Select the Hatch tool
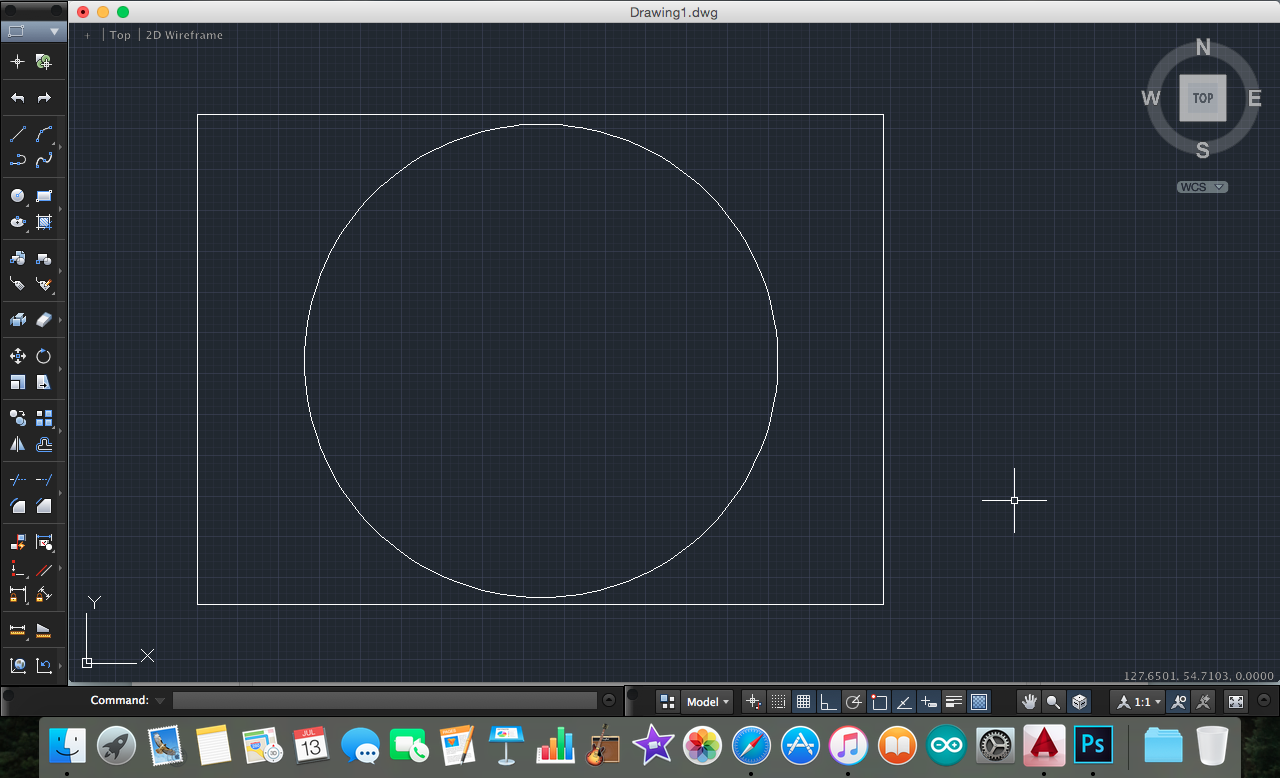Screen dimensions: 1280x778 click(x=44, y=222)
